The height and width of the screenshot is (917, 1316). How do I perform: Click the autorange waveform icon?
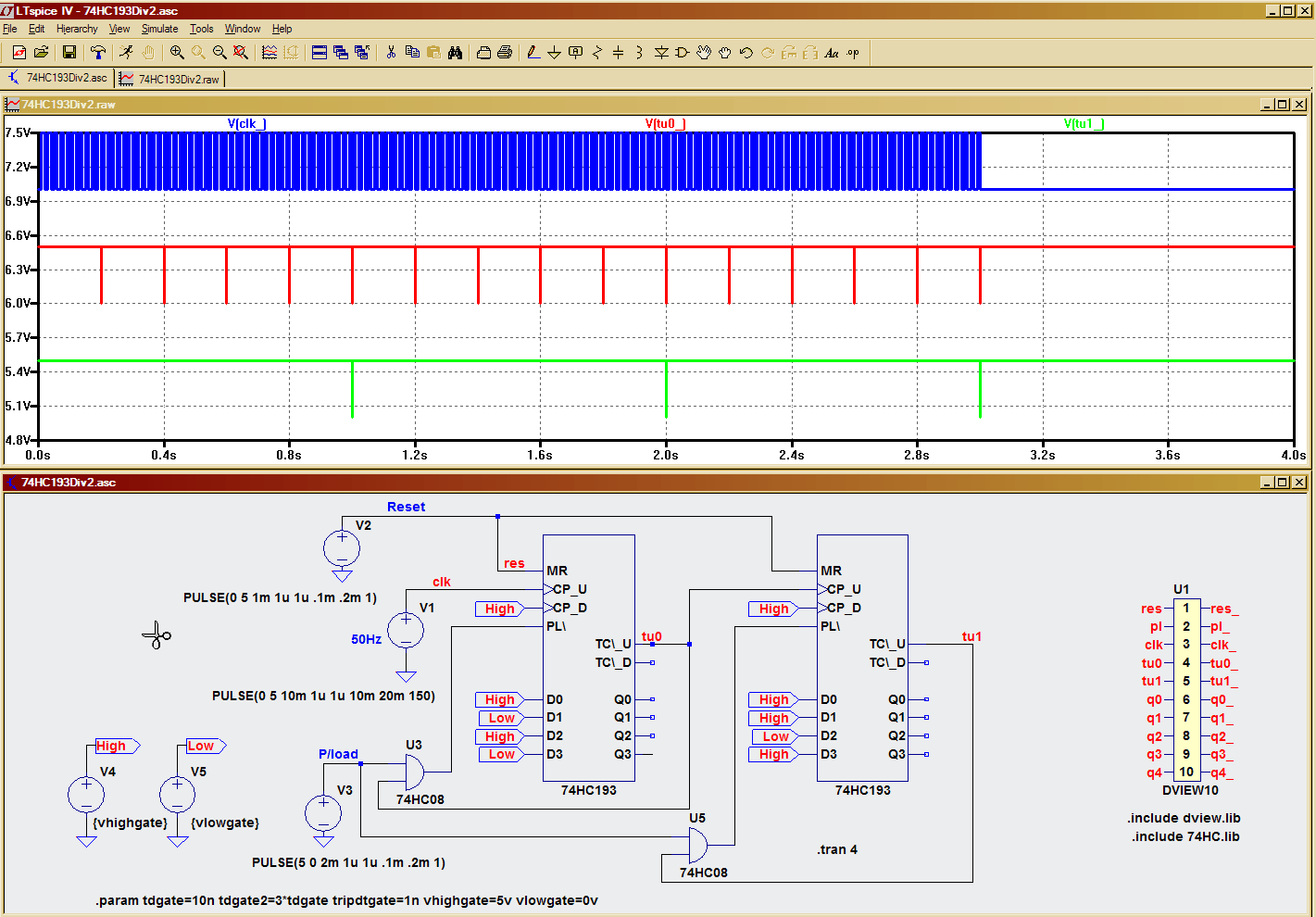269,53
